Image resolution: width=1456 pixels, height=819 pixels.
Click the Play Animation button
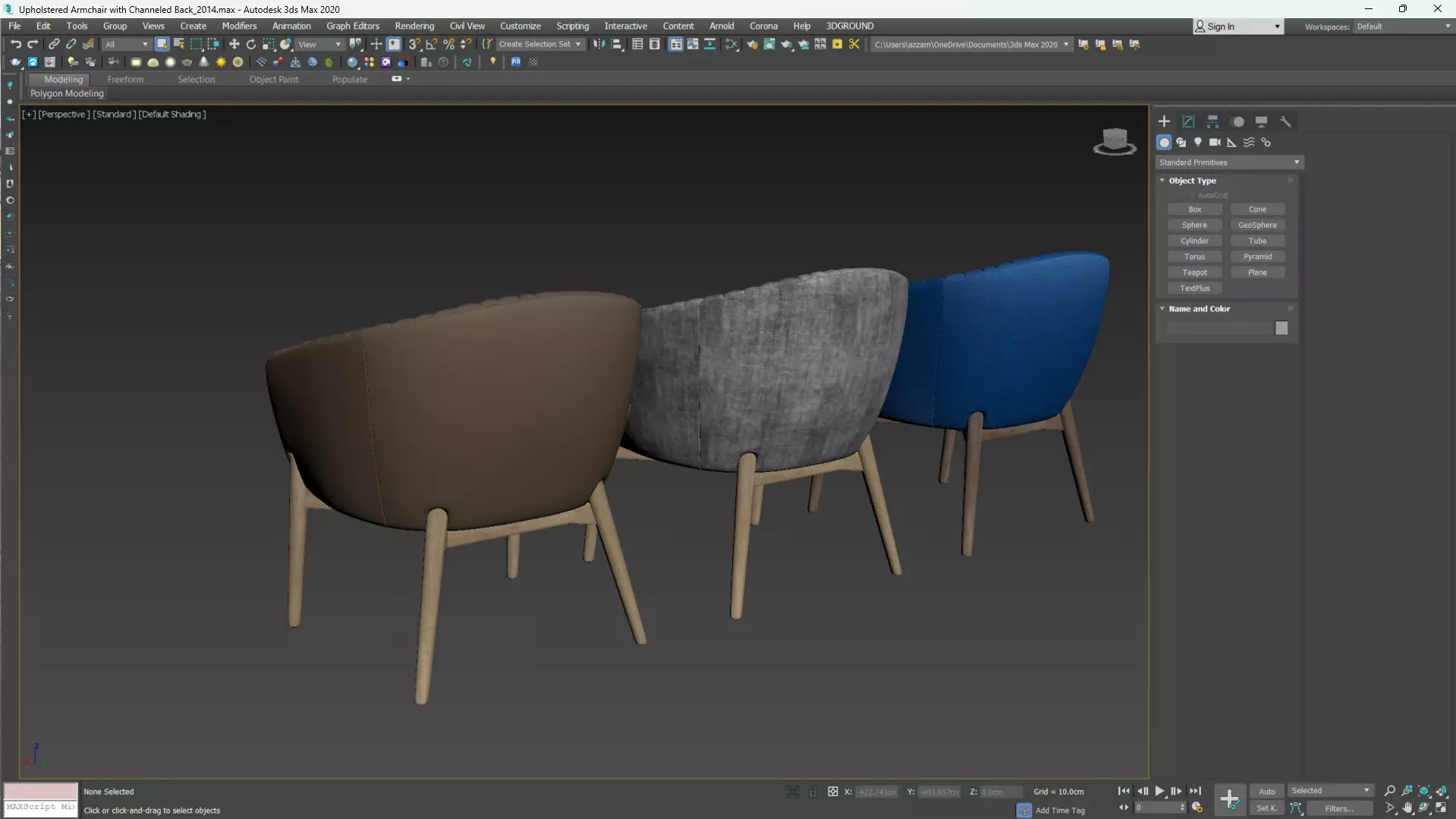[1159, 791]
